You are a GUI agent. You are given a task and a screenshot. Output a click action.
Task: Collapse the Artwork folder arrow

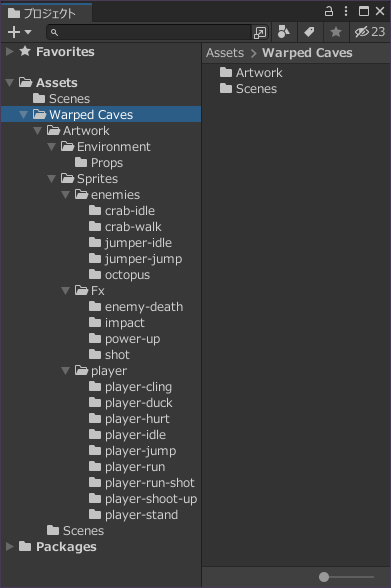pyautogui.click(x=37, y=130)
